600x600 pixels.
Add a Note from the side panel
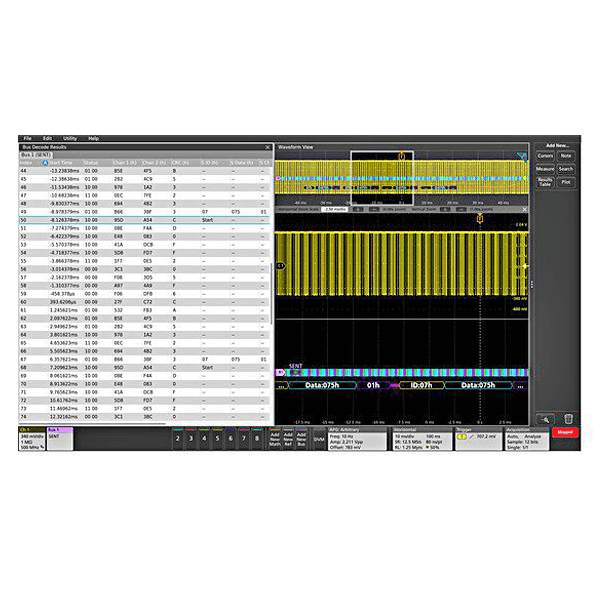click(566, 156)
